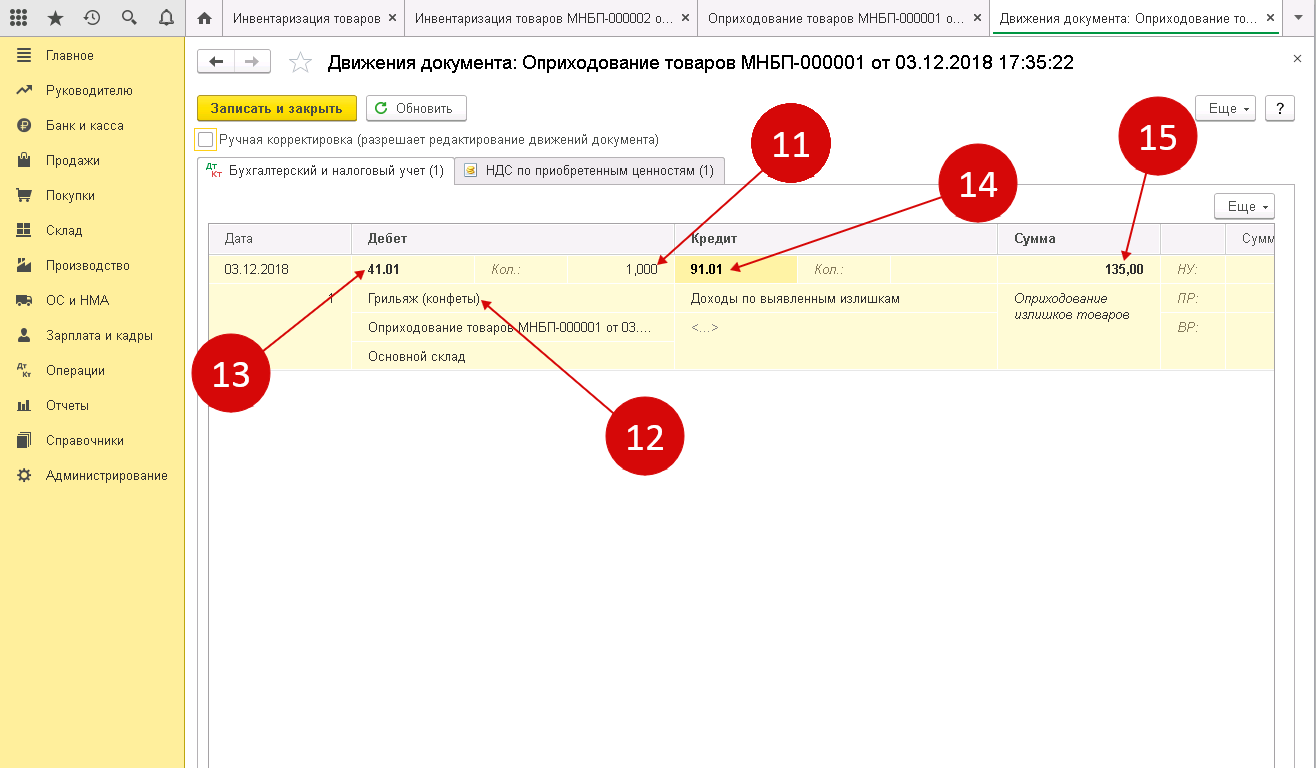Close the Движения документа form
1316x768 pixels.
coord(1297,60)
